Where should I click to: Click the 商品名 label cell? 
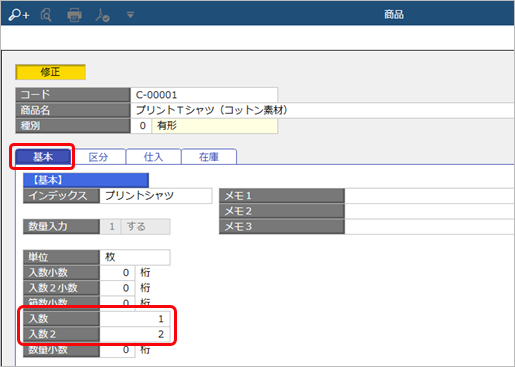73,110
